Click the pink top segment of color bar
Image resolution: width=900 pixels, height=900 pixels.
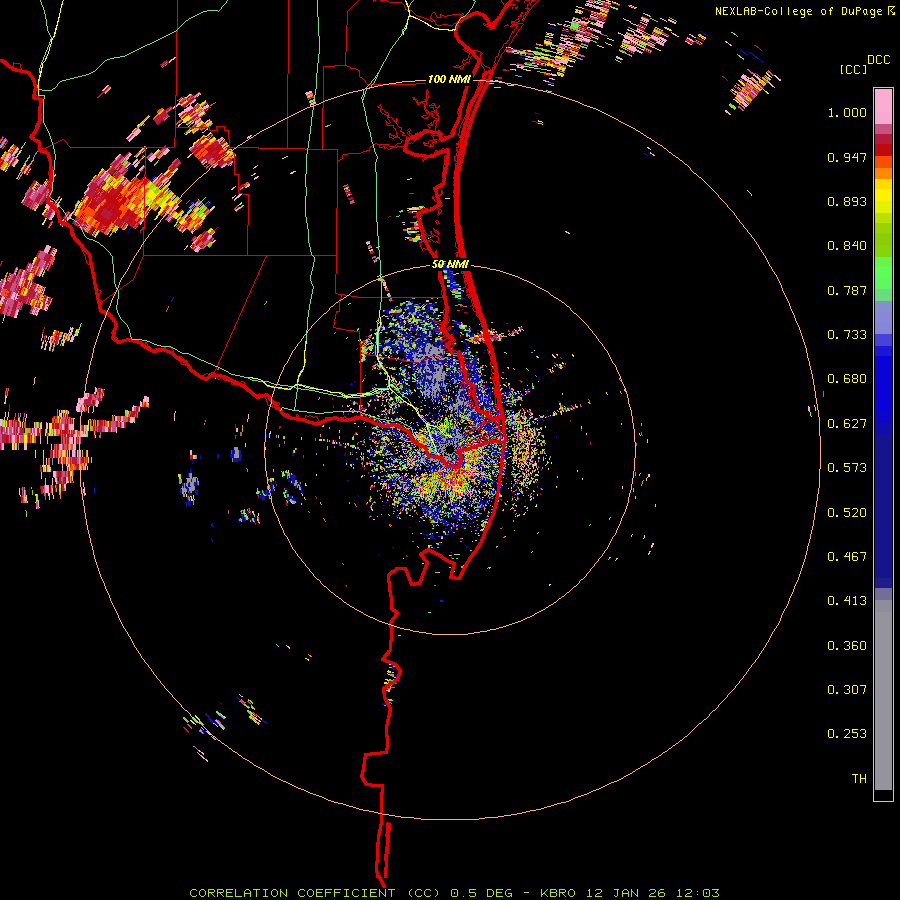(x=883, y=106)
